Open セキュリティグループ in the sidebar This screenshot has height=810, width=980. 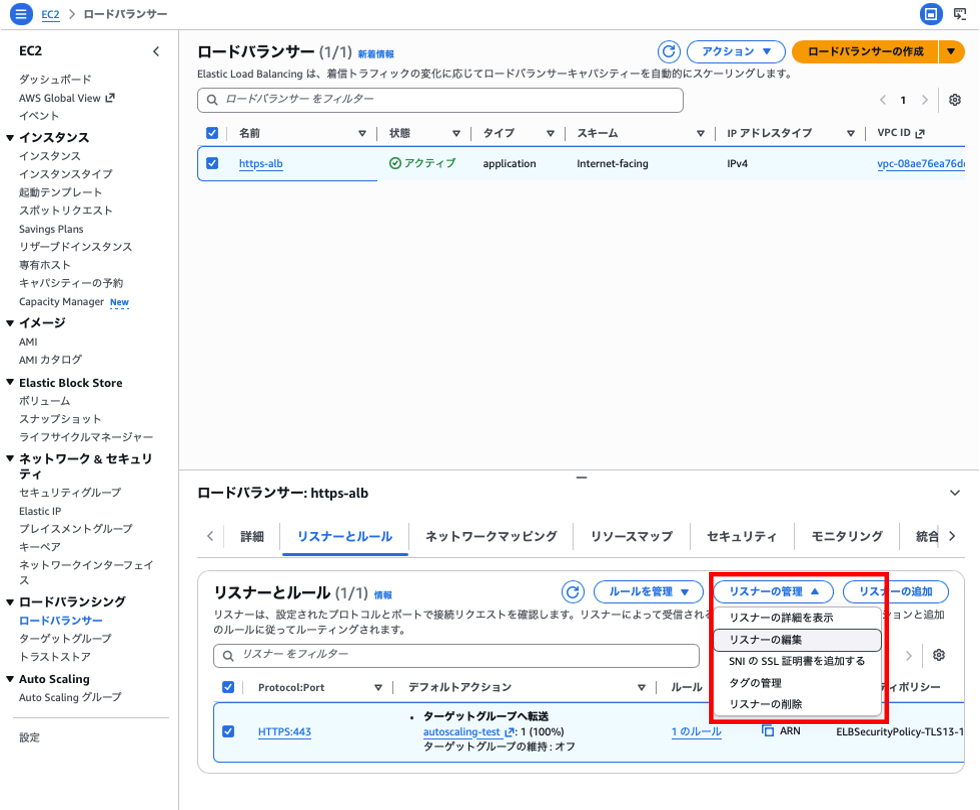pos(70,492)
